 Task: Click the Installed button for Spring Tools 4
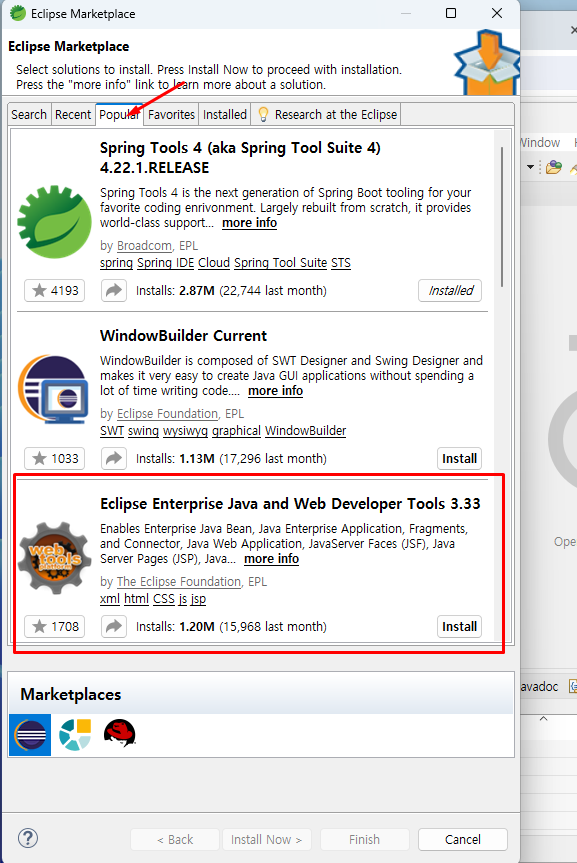click(x=450, y=291)
